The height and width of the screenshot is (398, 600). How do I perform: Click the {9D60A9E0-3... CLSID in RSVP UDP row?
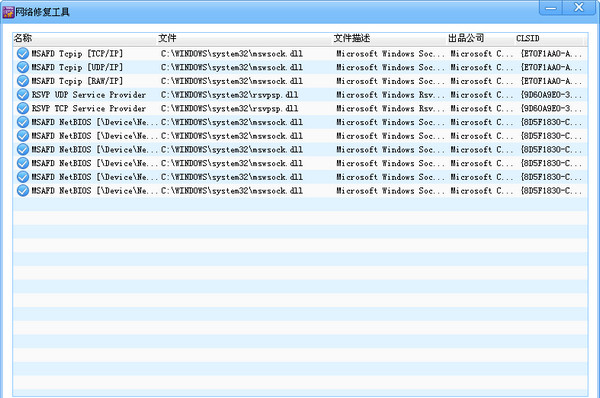point(551,95)
